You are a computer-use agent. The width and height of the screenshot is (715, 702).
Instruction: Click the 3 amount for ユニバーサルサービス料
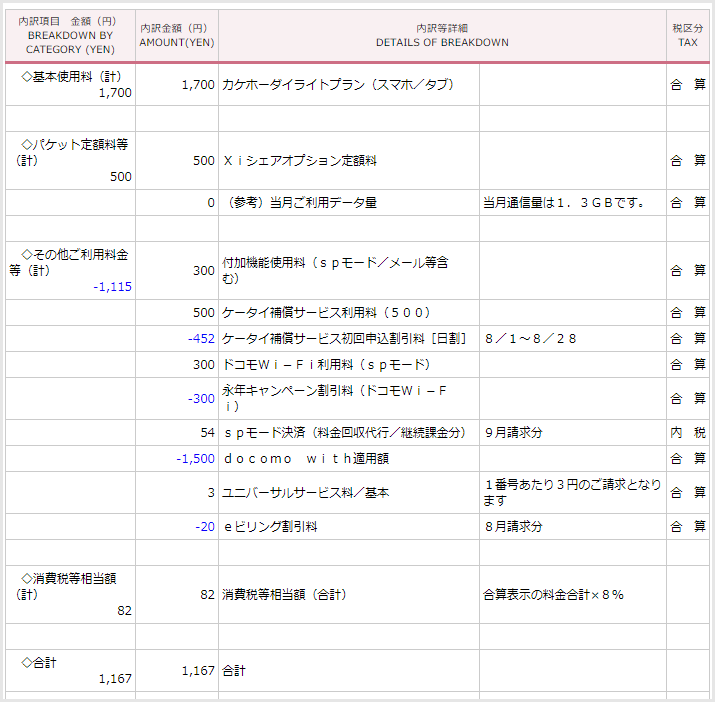(211, 493)
